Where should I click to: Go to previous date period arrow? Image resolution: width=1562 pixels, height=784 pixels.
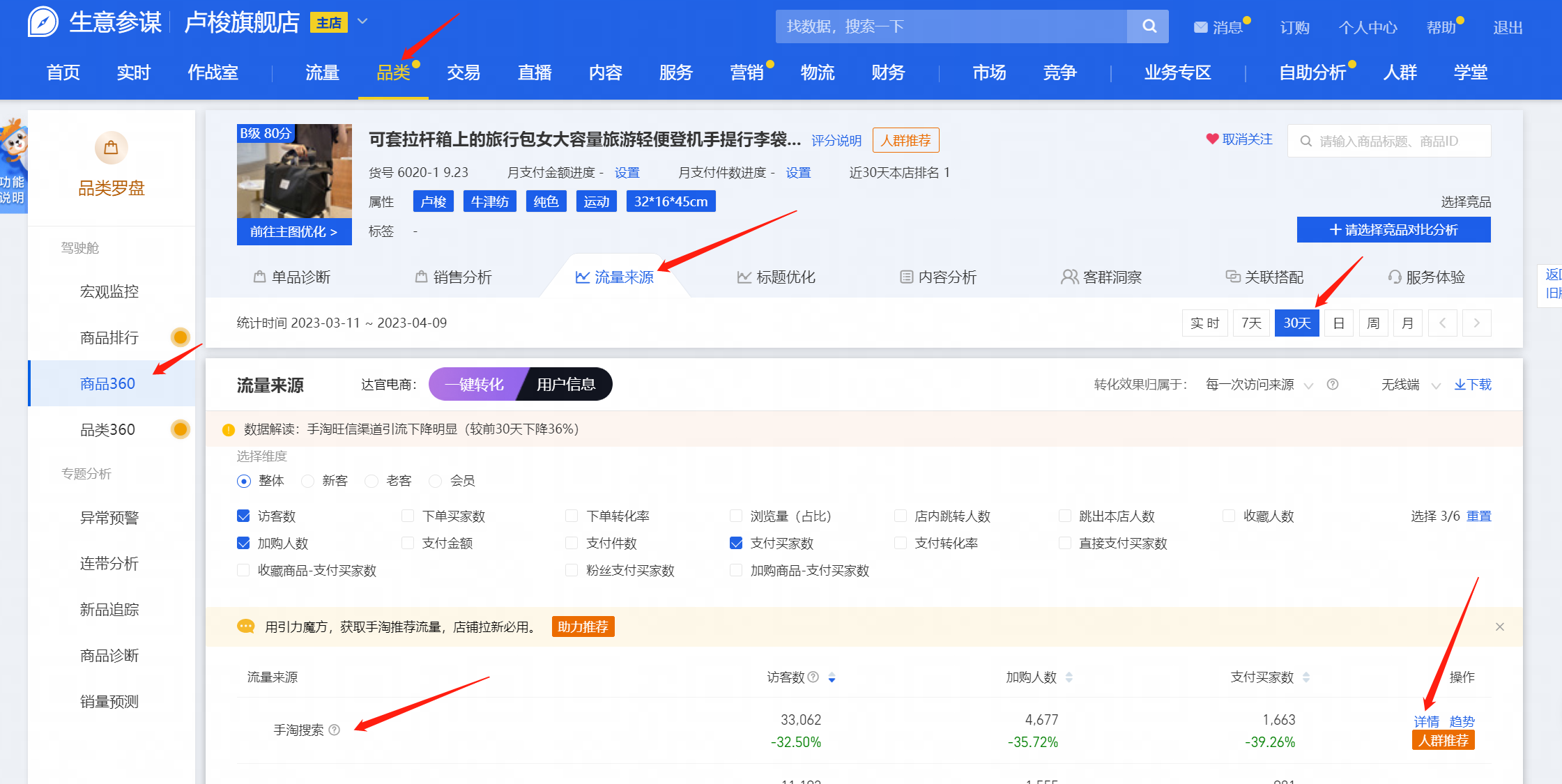1442,323
